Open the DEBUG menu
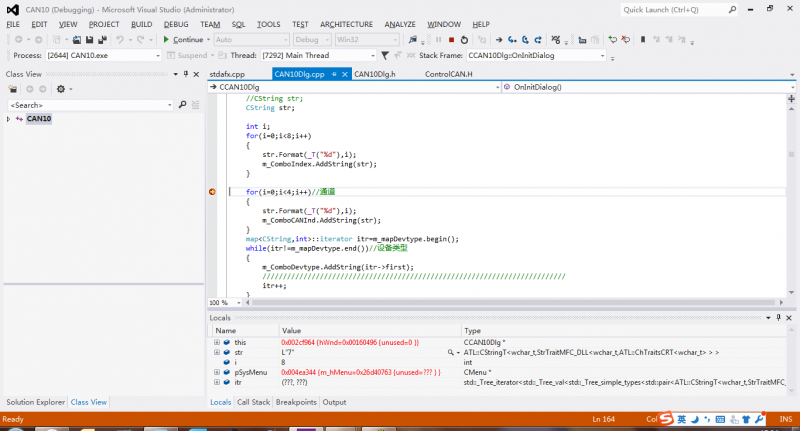The image size is (800, 431). (x=175, y=23)
